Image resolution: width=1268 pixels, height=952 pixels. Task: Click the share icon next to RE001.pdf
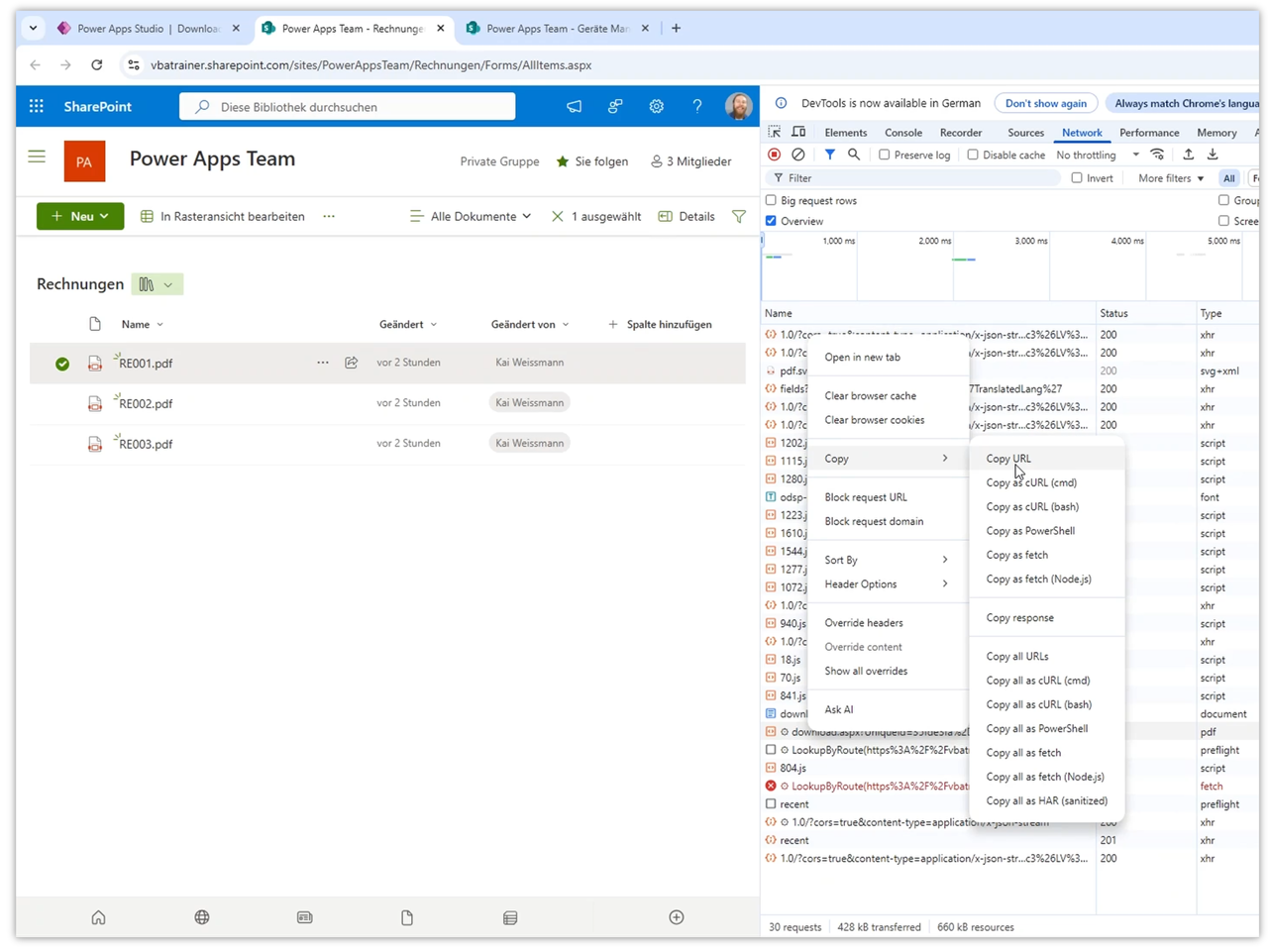click(351, 363)
